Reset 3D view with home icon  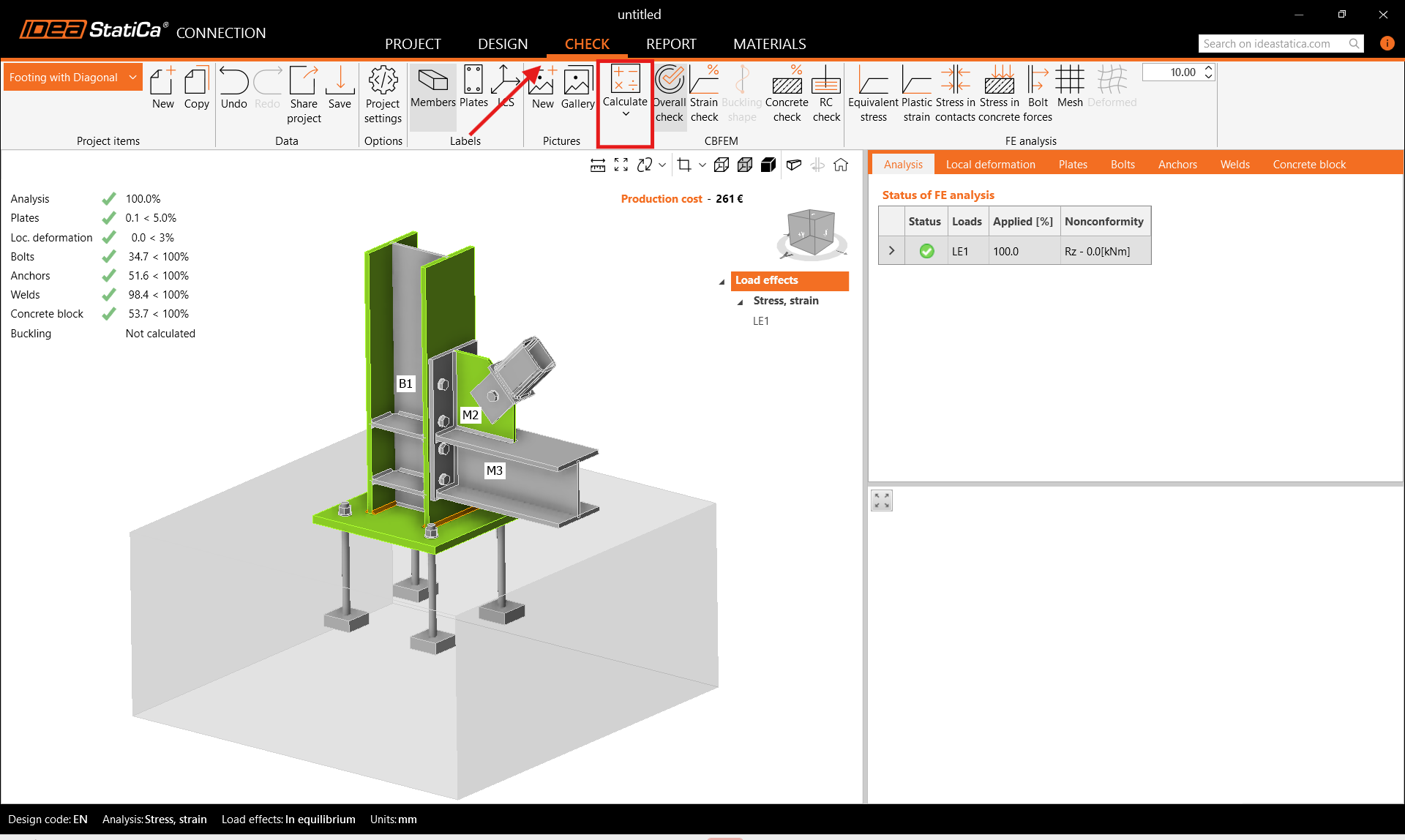[x=841, y=165]
